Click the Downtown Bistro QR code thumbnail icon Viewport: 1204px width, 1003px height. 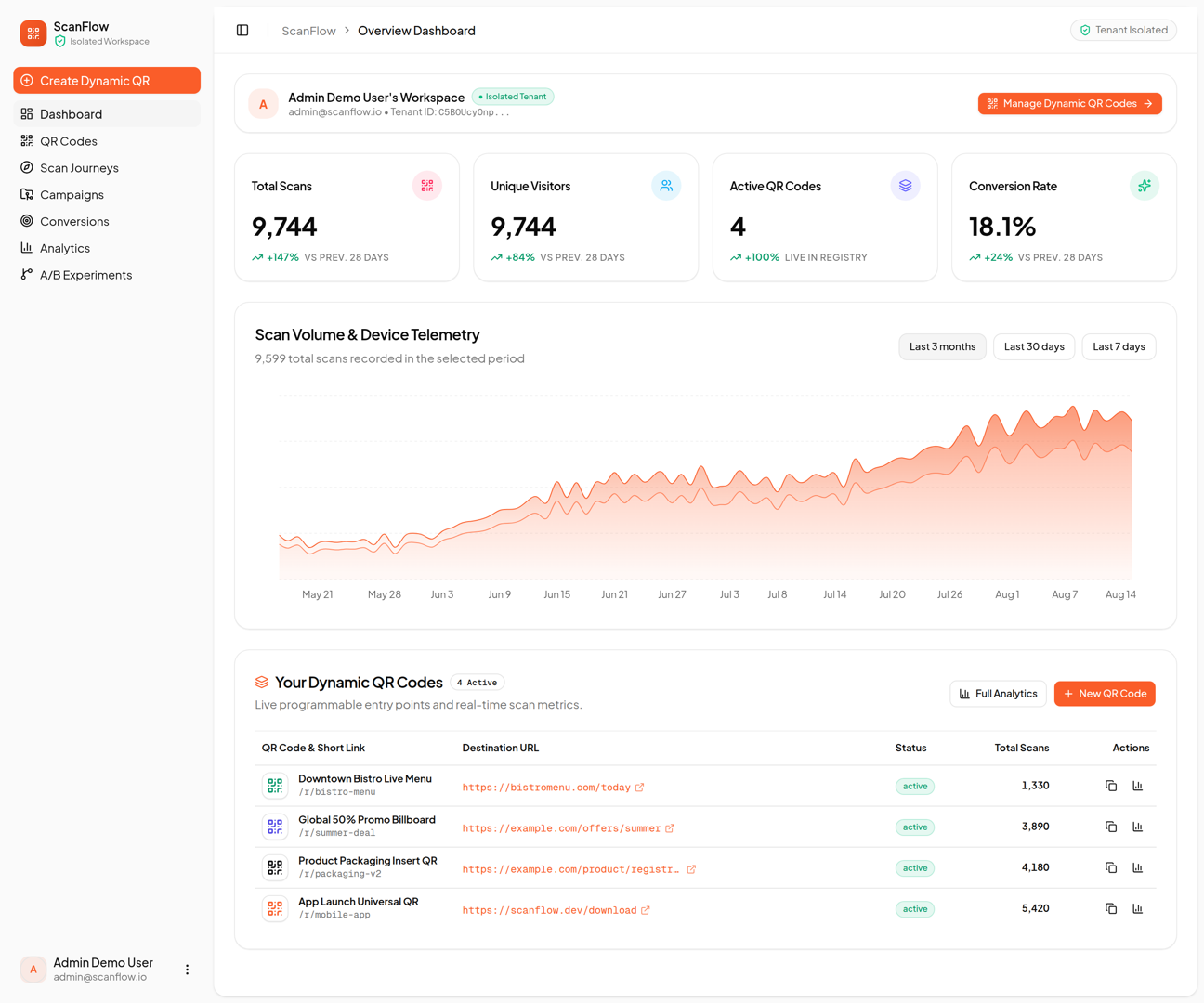(275, 786)
